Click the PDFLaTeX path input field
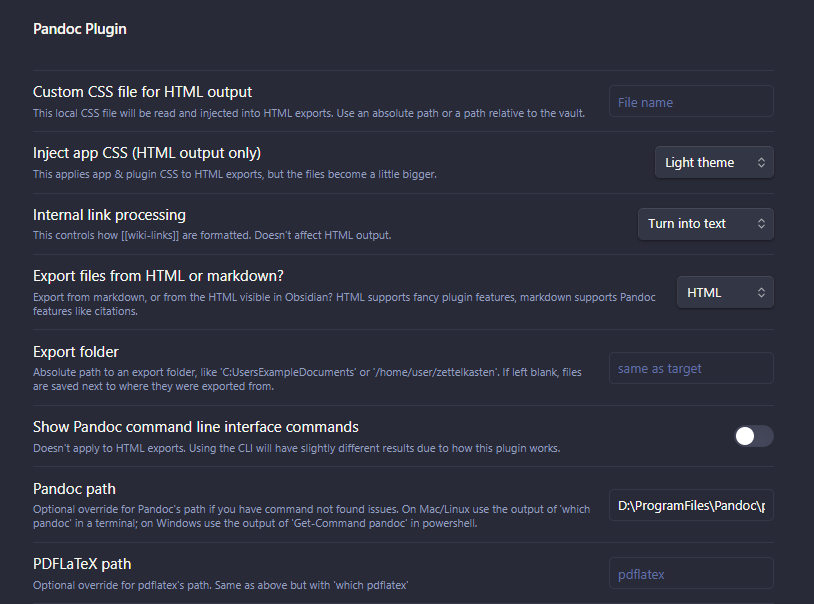Screen dimensions: 814x604 pyautogui.click(x=691, y=573)
